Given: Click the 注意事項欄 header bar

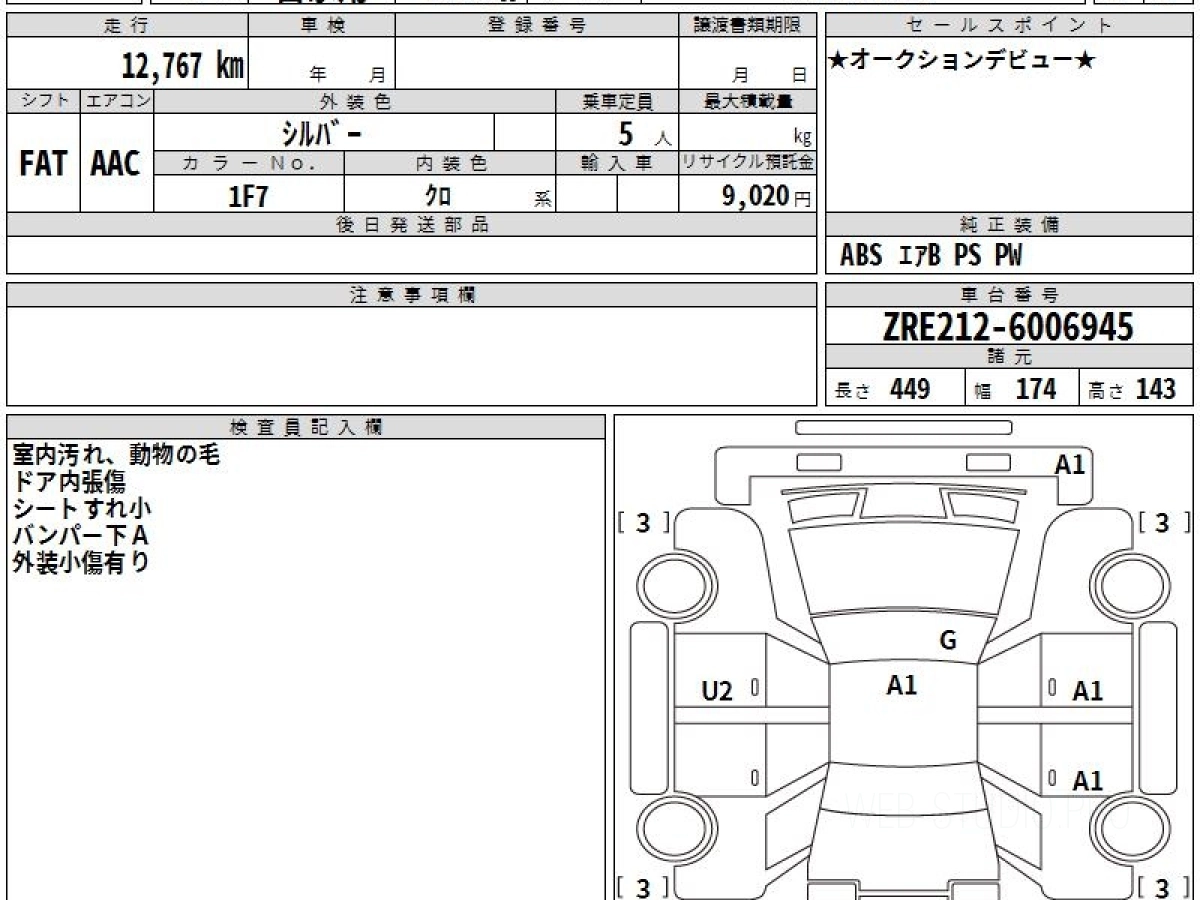Looking at the screenshot, I should coord(412,295).
